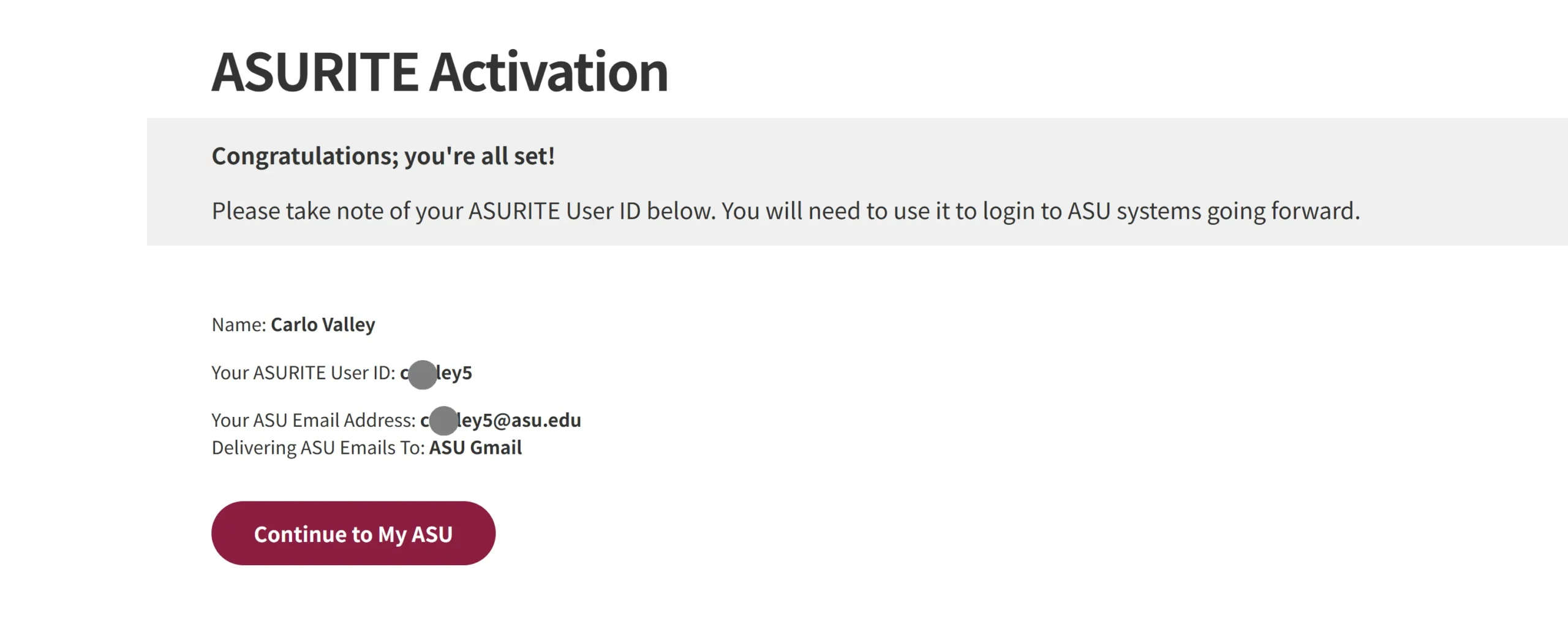1568x635 pixels.
Task: Click the surname "Valley" in the Name row
Action: pos(349,325)
